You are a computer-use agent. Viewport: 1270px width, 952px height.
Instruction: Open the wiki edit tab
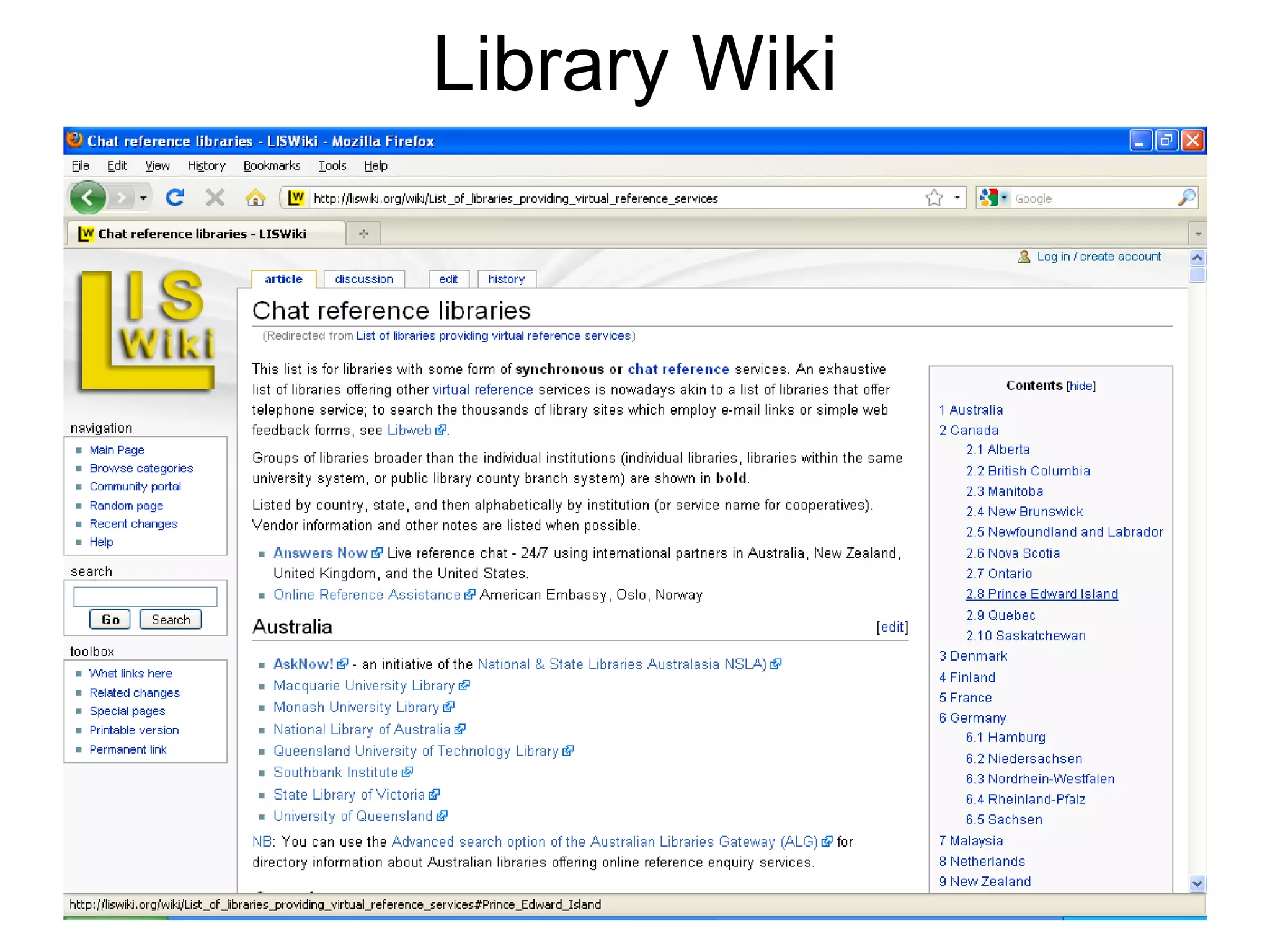coord(448,279)
